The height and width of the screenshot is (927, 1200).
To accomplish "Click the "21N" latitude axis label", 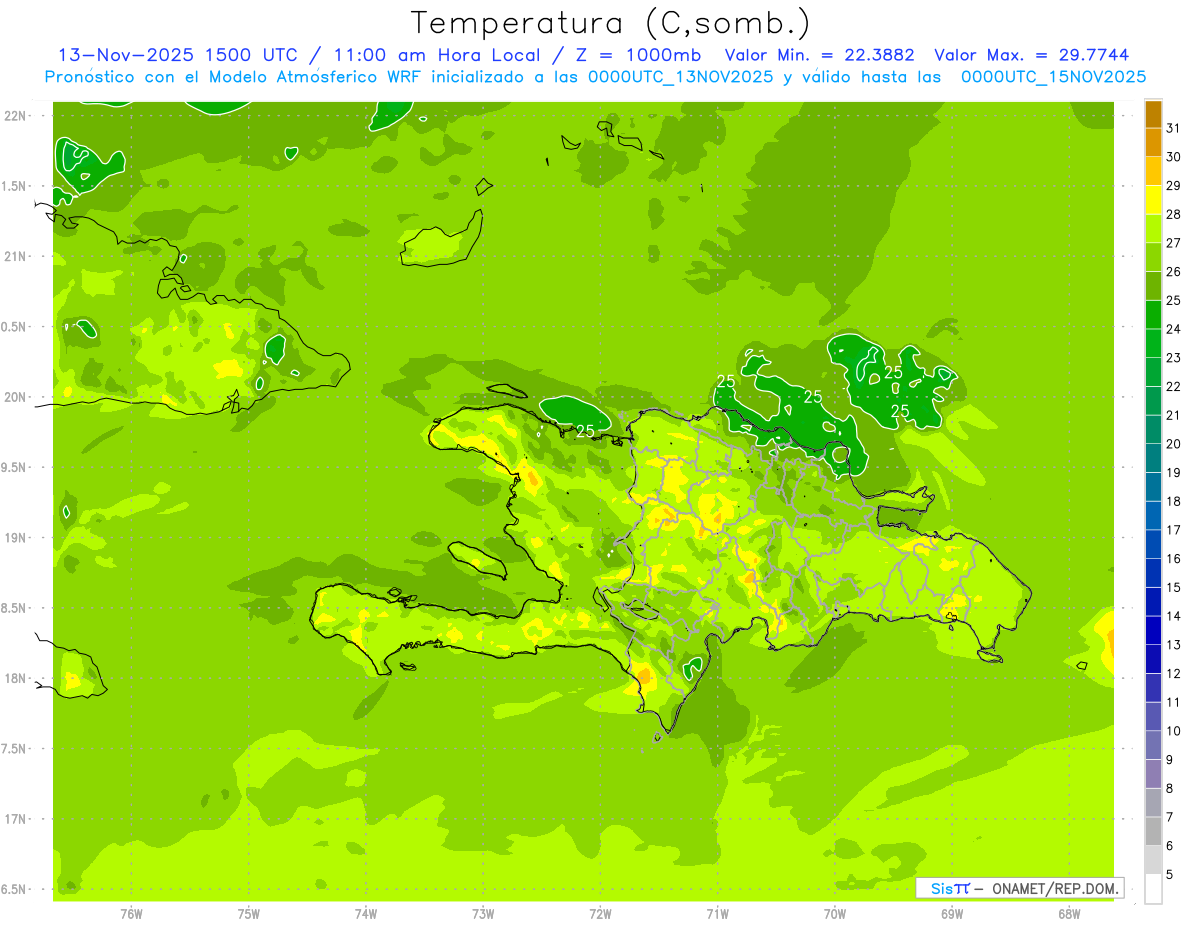I will point(16,256).
